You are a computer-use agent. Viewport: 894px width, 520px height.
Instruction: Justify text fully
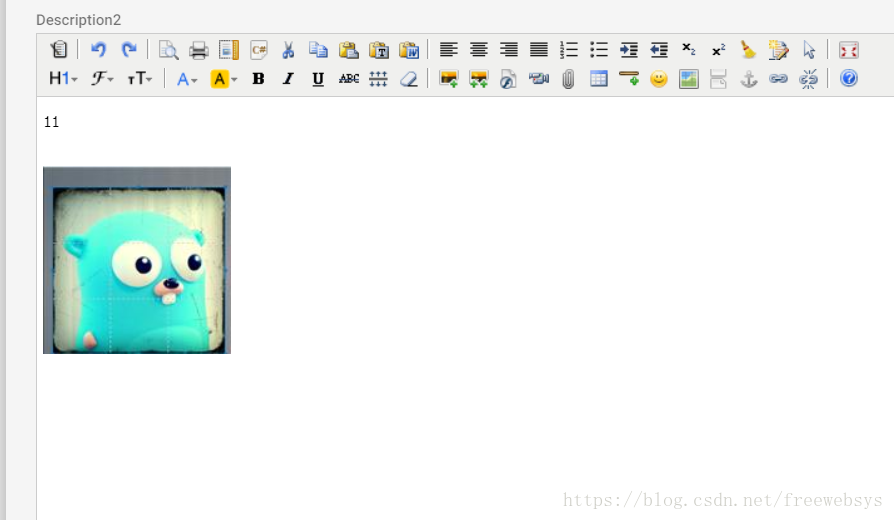tap(539, 50)
